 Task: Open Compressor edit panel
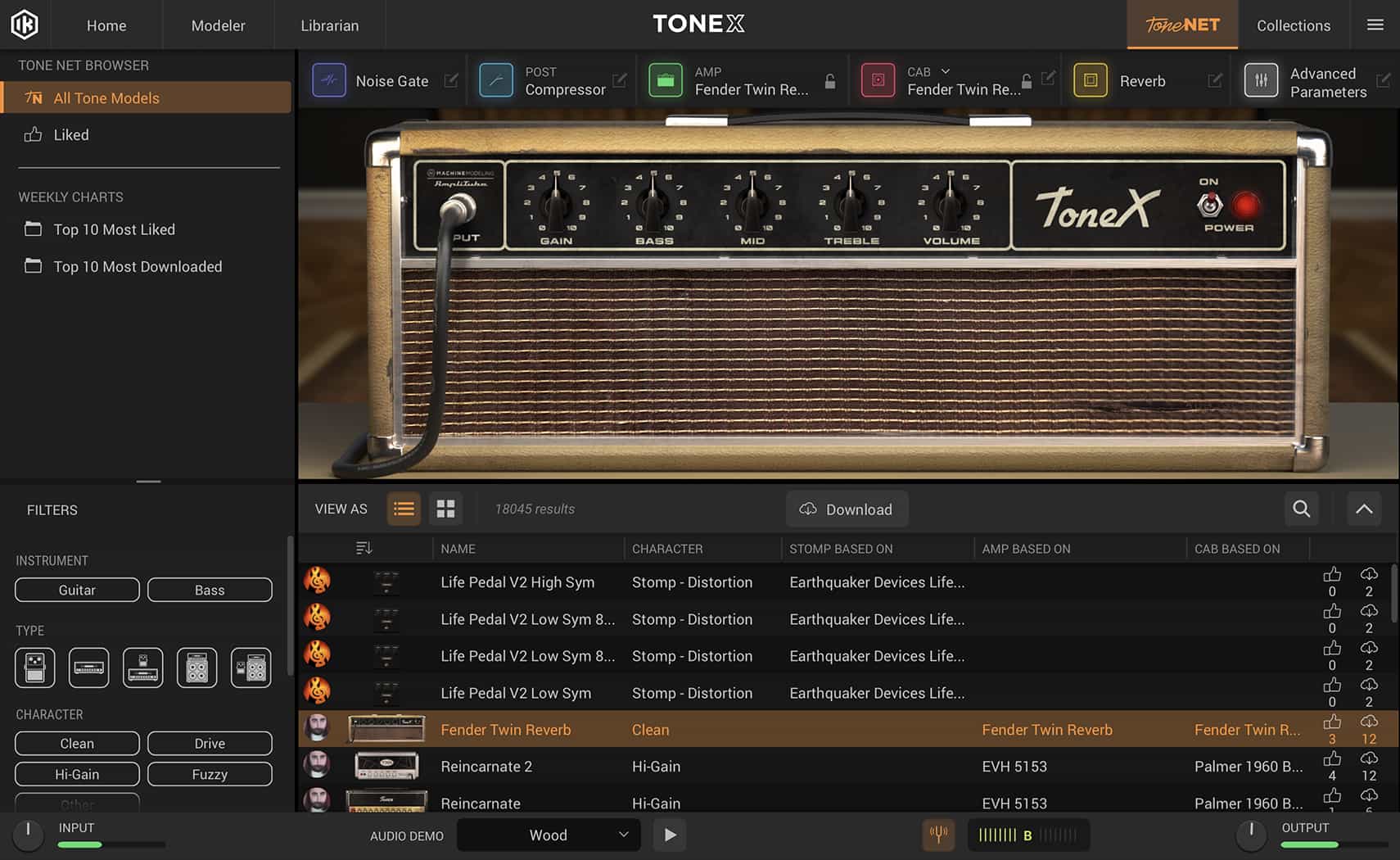point(620,80)
